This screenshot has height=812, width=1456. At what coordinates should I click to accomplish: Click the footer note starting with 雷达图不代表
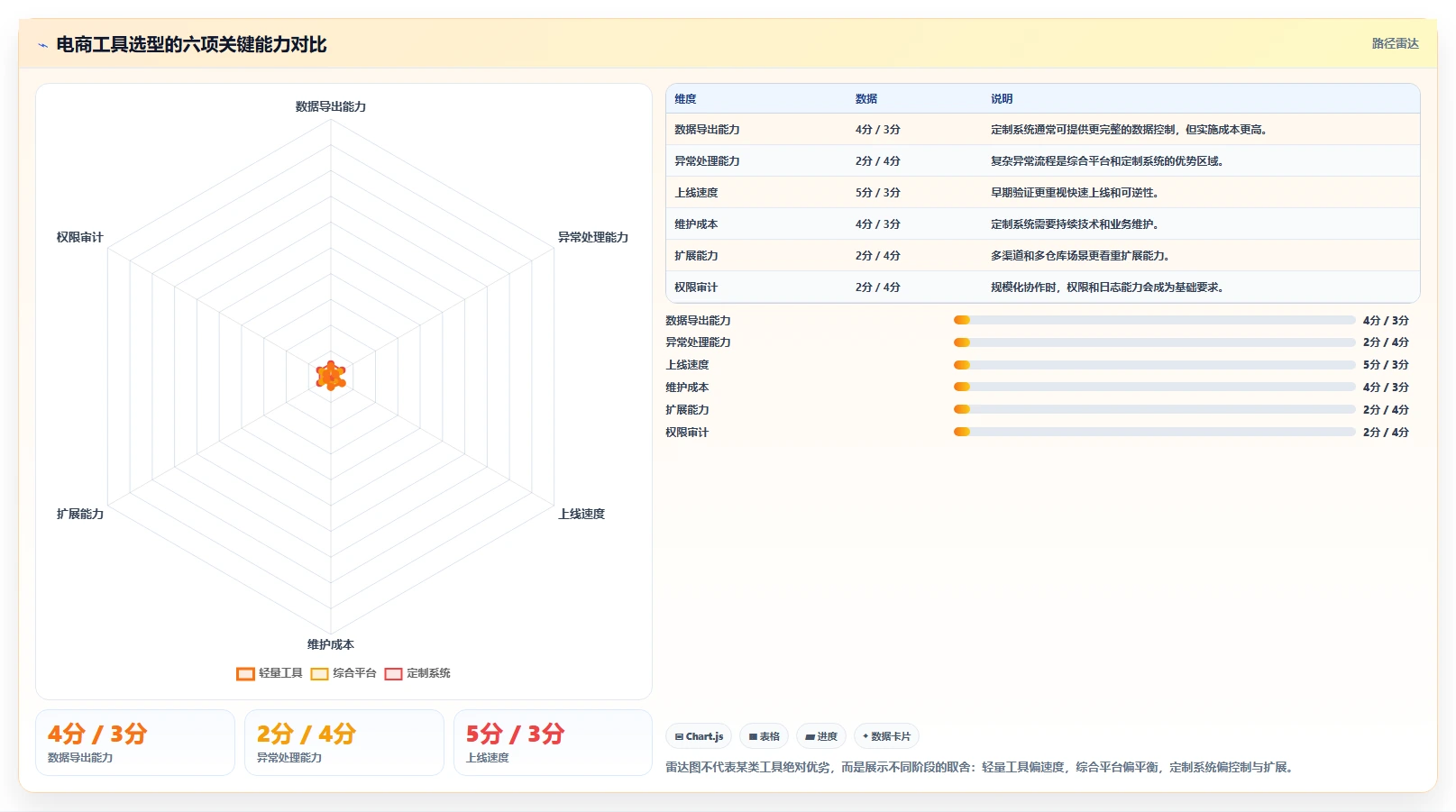click(981, 768)
